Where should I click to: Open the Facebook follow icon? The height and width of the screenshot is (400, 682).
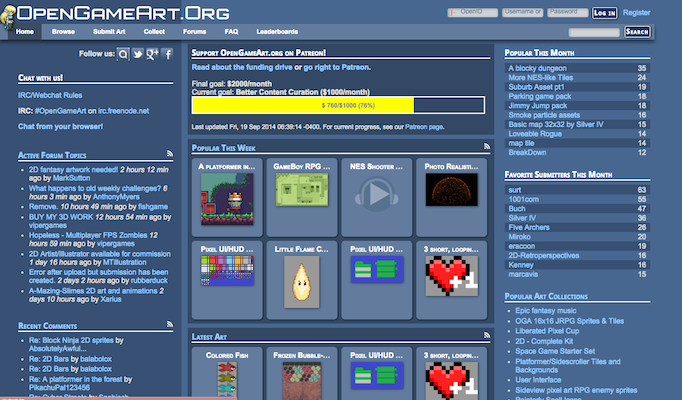tap(167, 54)
